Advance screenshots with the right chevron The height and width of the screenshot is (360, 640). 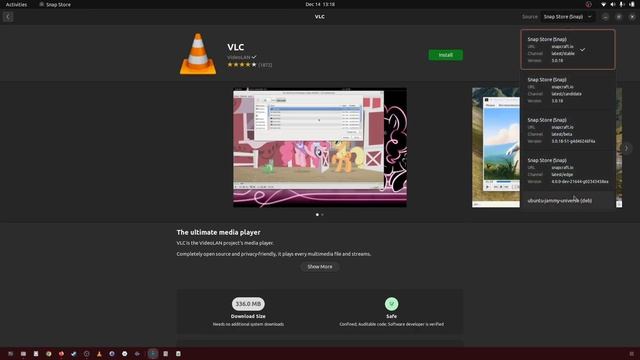pyautogui.click(x=626, y=148)
